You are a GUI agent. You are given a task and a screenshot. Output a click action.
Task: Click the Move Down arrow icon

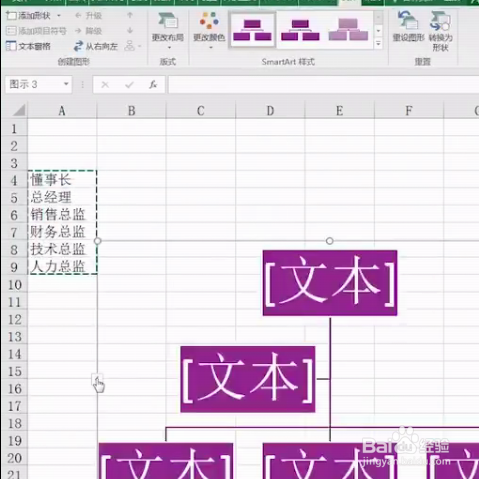tap(130, 31)
